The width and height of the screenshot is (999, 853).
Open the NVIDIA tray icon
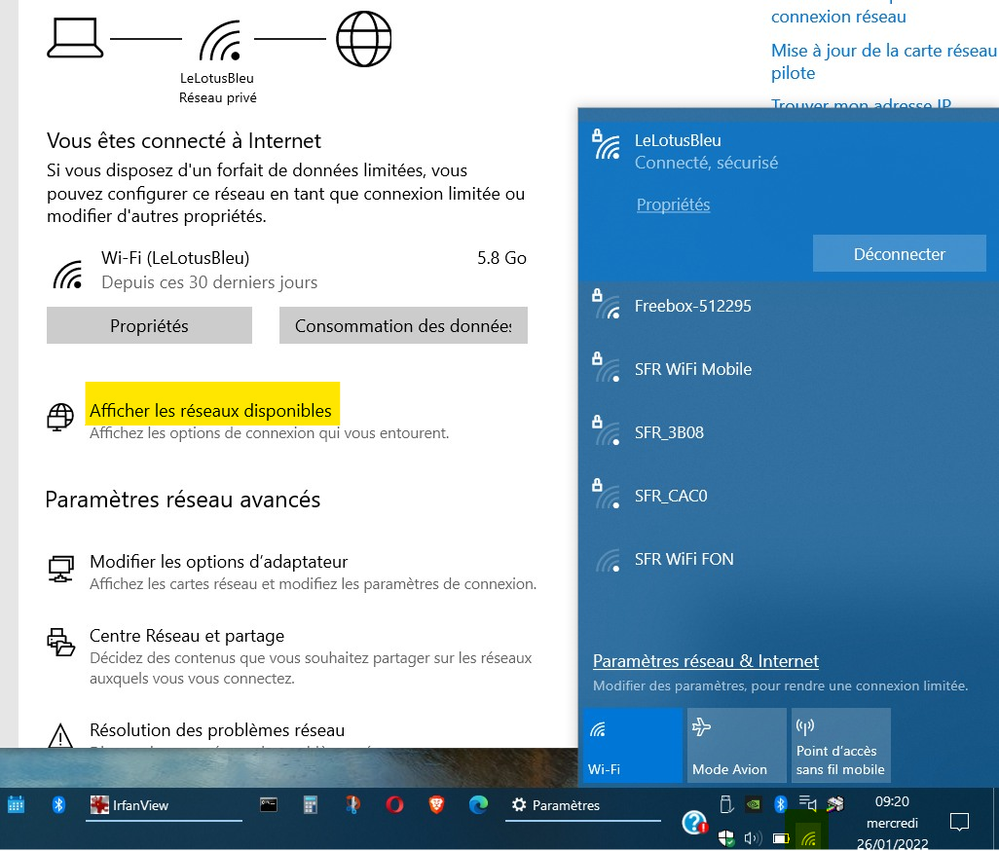pos(753,804)
